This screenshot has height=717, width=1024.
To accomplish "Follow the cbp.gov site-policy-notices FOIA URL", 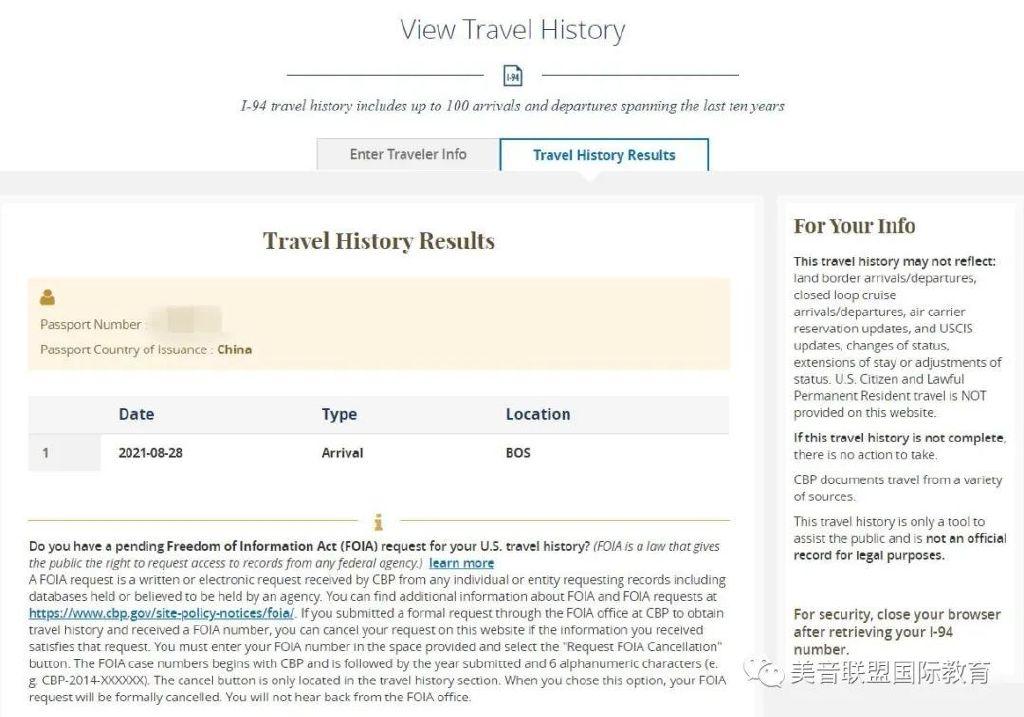I will [x=161, y=613].
